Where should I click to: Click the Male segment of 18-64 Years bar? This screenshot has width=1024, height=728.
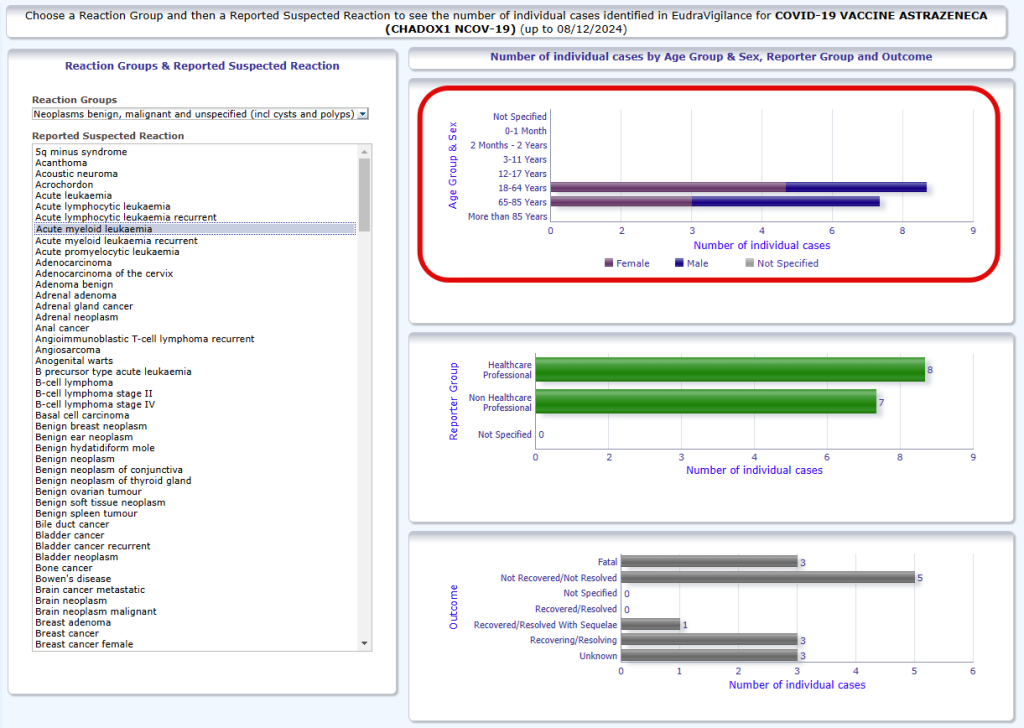(x=856, y=187)
